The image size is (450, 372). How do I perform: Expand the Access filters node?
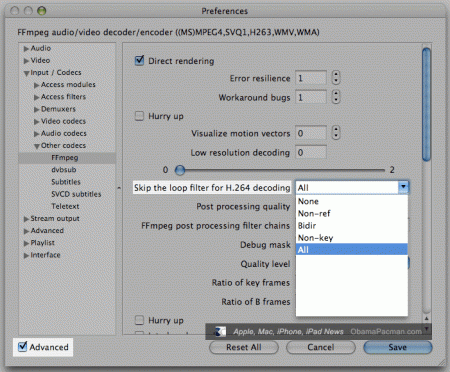point(36,97)
